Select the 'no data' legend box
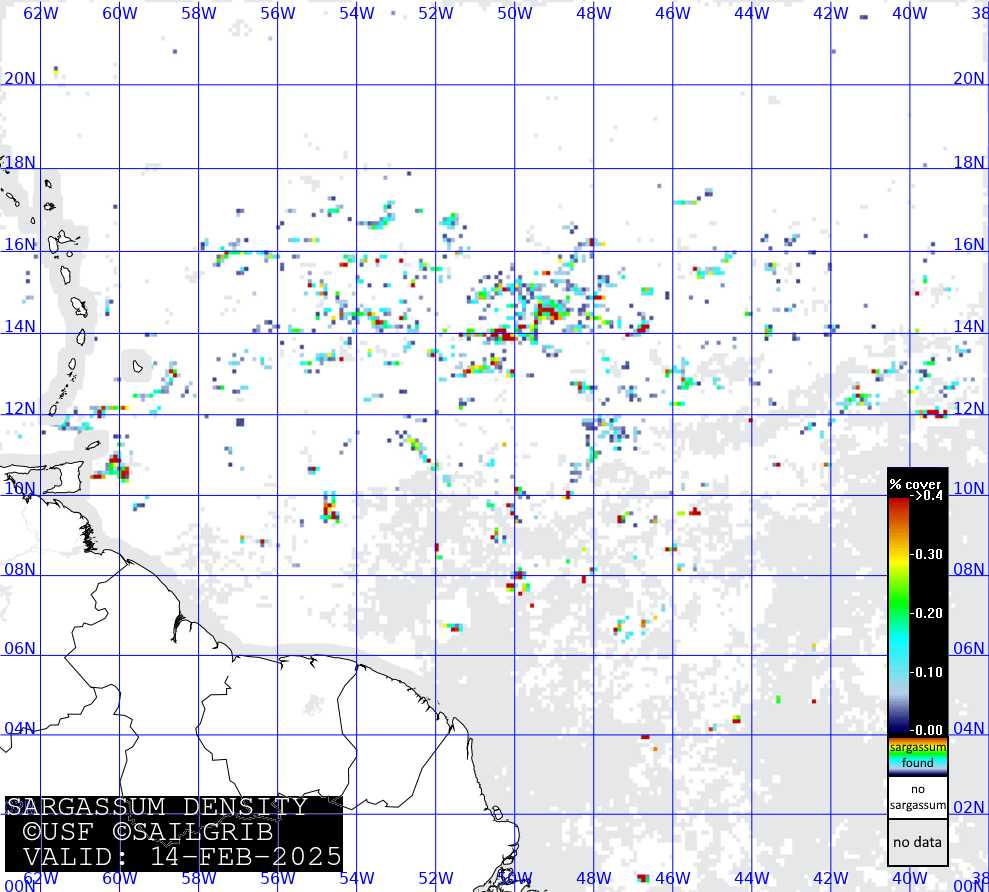This screenshot has height=892, width=989. [917, 842]
